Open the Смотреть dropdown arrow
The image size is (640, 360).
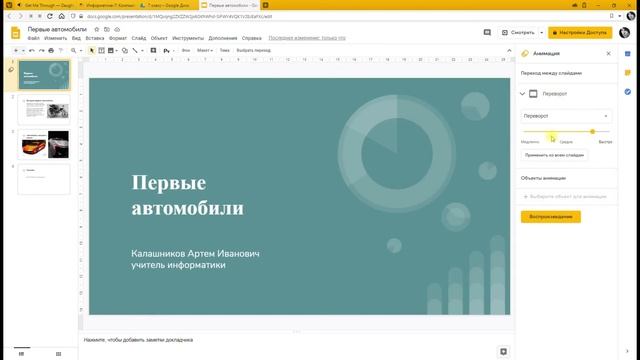click(542, 32)
